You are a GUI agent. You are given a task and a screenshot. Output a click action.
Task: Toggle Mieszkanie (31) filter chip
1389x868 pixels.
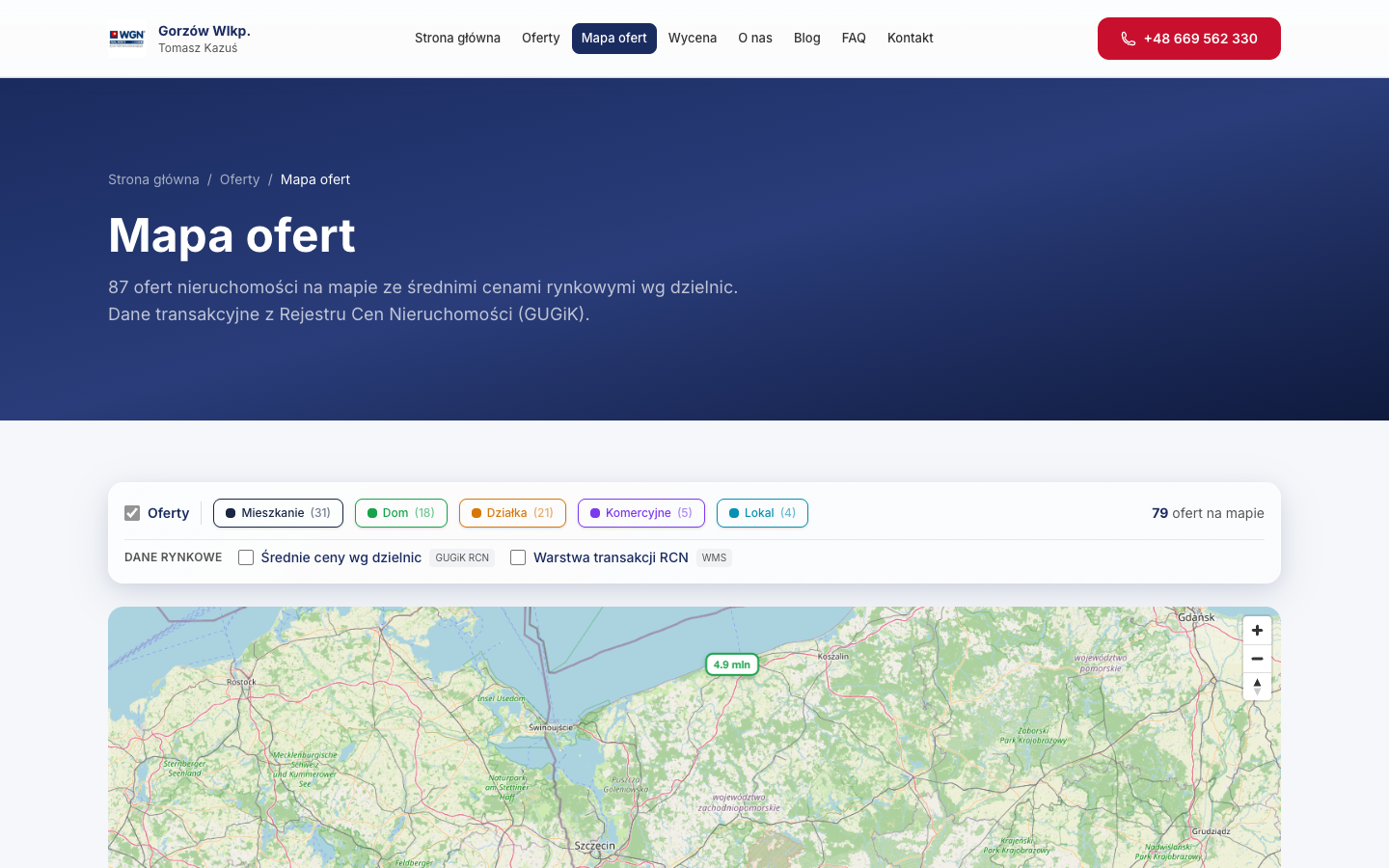click(x=278, y=513)
